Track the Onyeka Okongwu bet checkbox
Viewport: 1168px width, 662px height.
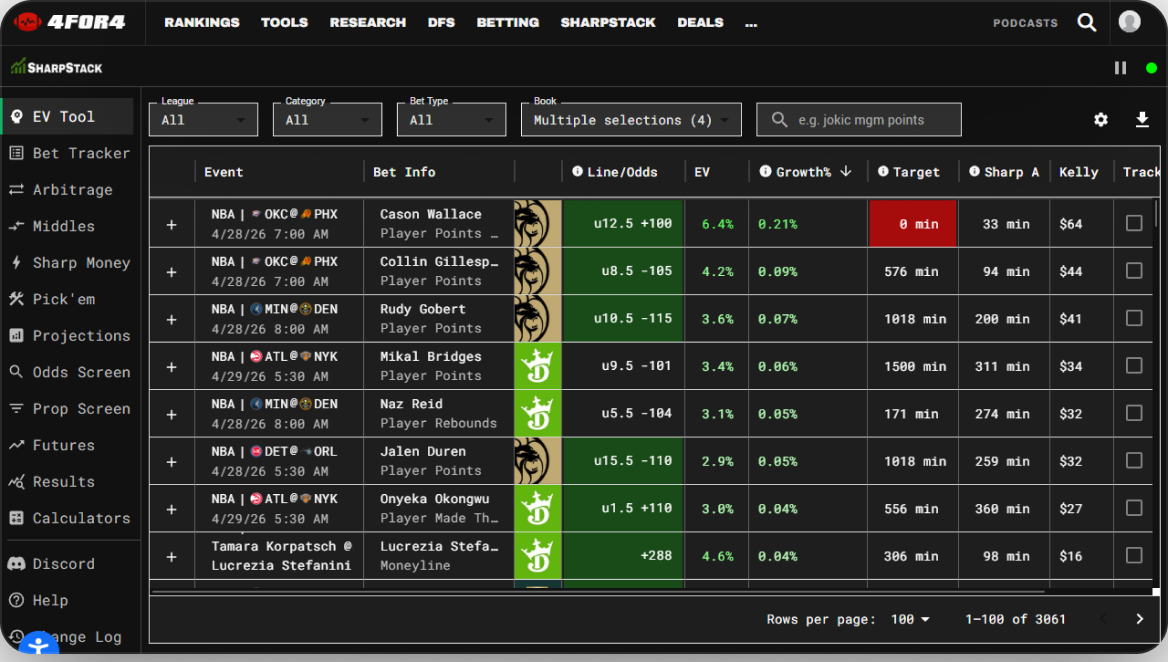(1134, 508)
